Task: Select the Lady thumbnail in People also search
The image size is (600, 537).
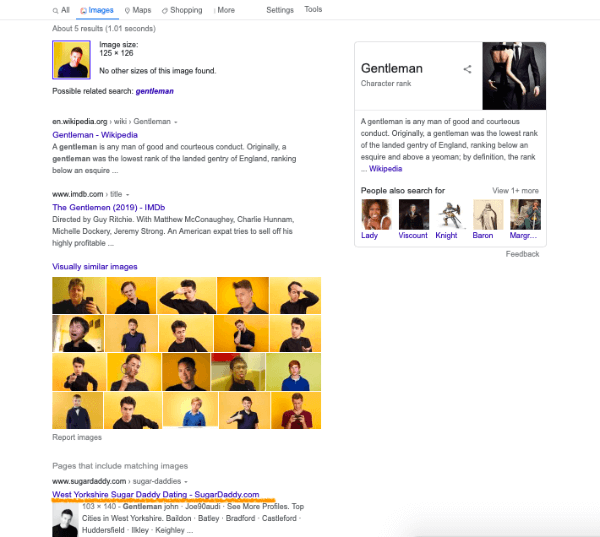Action: tap(376, 214)
